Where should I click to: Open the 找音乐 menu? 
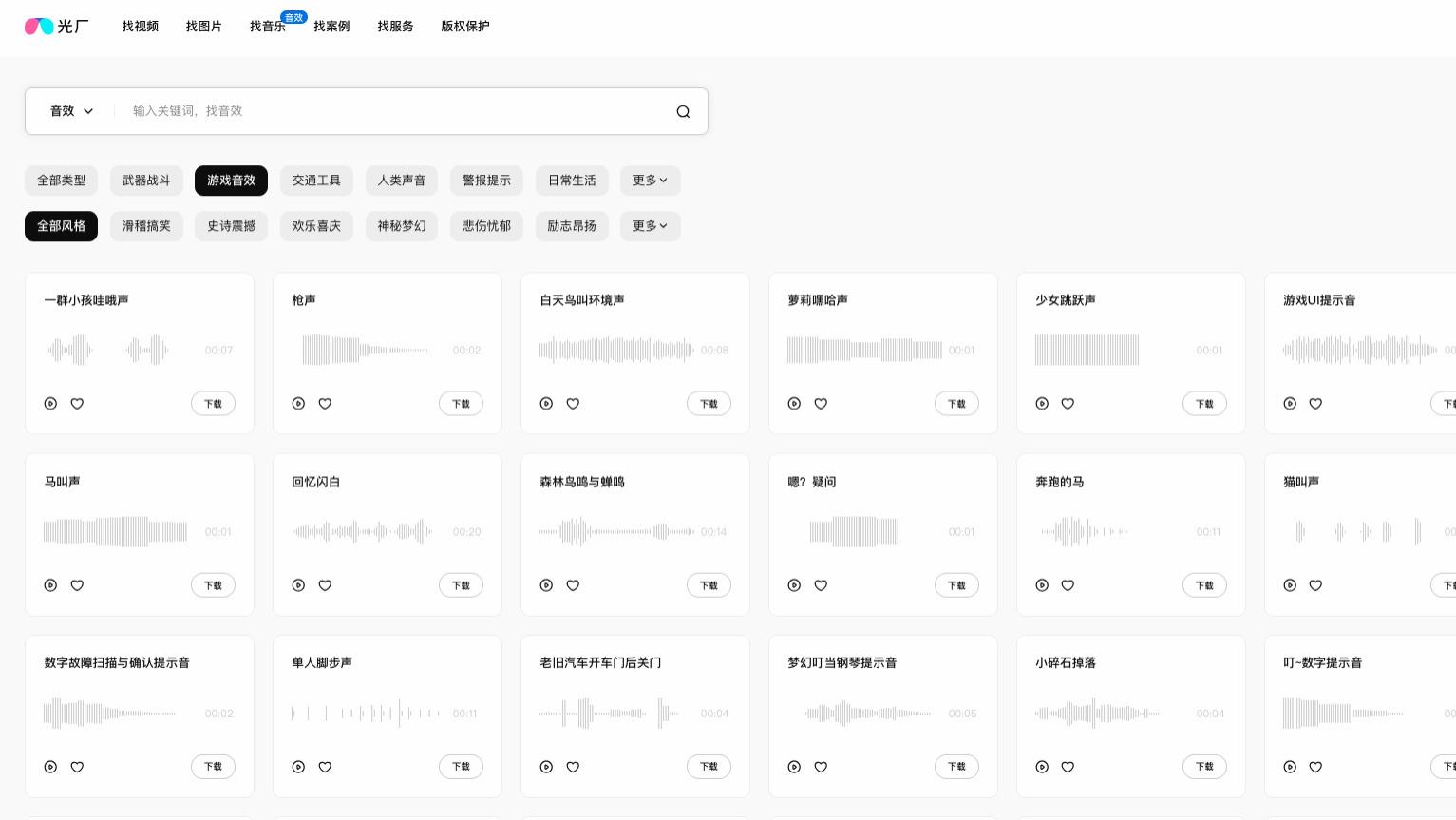tap(268, 26)
